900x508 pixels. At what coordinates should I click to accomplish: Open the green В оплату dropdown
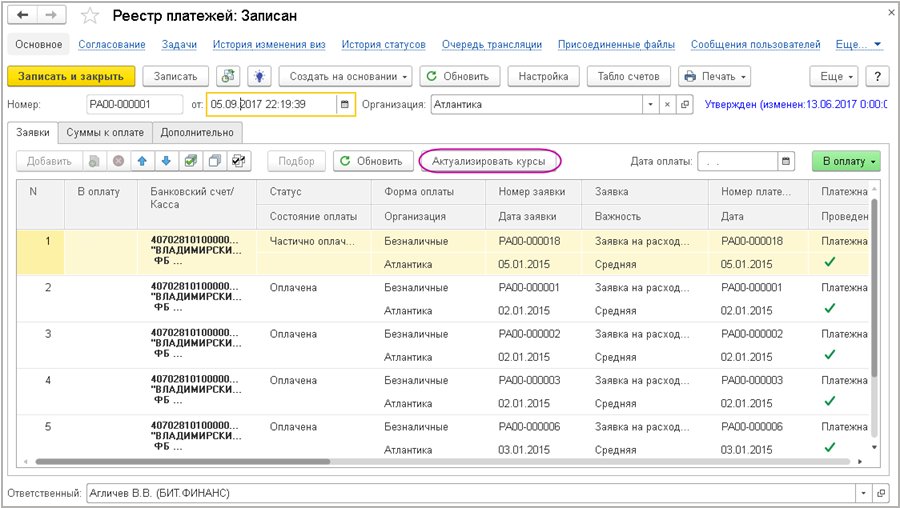[846, 161]
